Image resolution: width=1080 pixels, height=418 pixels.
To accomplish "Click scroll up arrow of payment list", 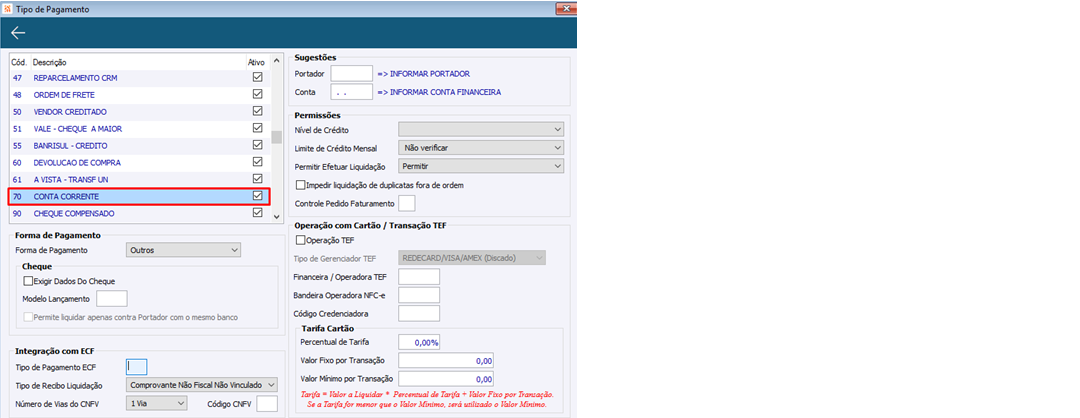I will tap(276, 61).
